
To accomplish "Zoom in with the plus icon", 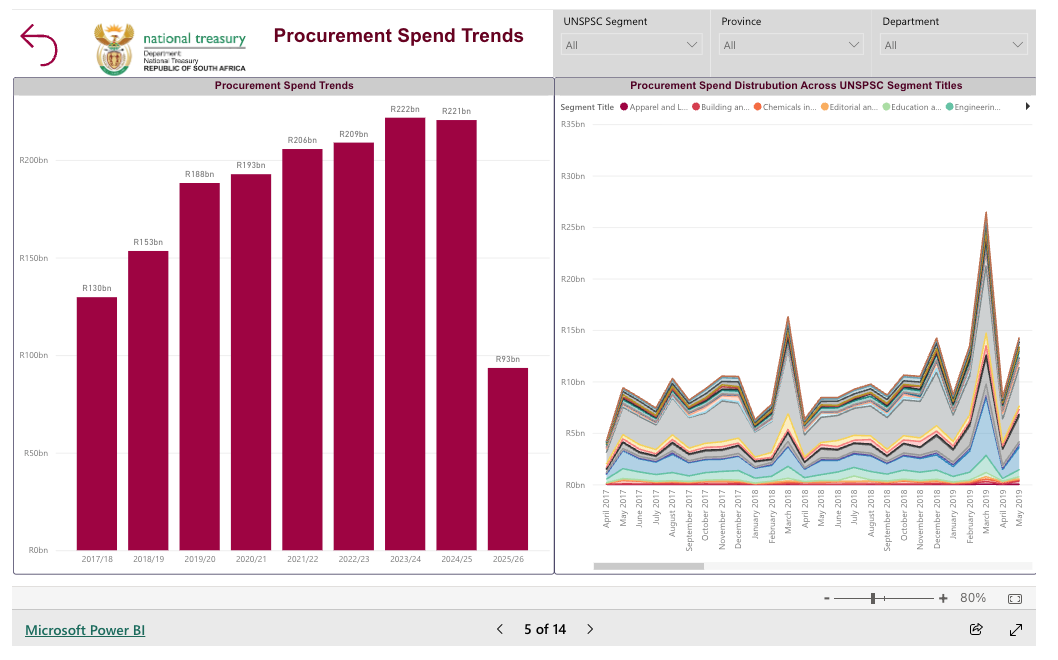I will pos(943,598).
